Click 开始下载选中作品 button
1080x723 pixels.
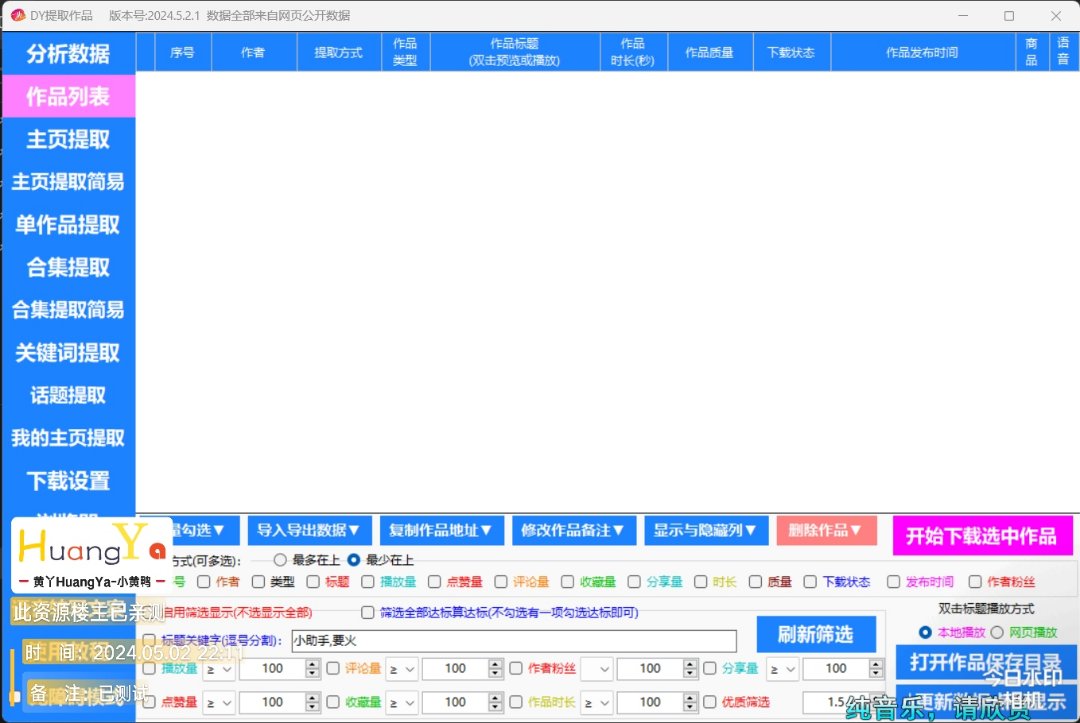tap(981, 536)
